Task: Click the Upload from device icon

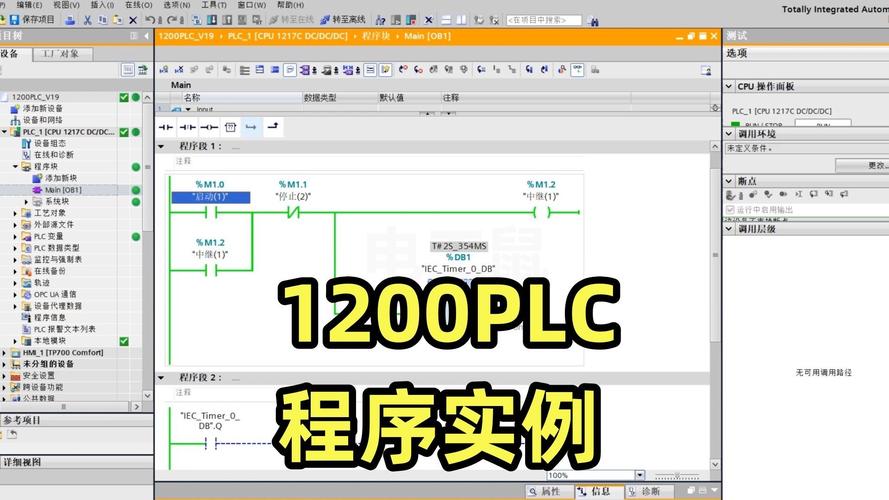Action: 227,20
